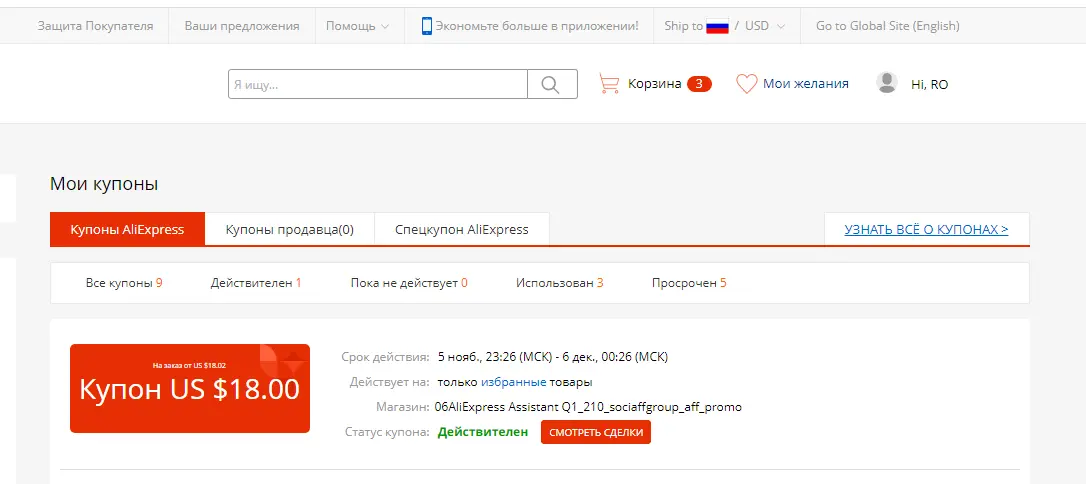Click the Hi, RO account greeting
This screenshot has width=1086, height=484.
point(929,84)
